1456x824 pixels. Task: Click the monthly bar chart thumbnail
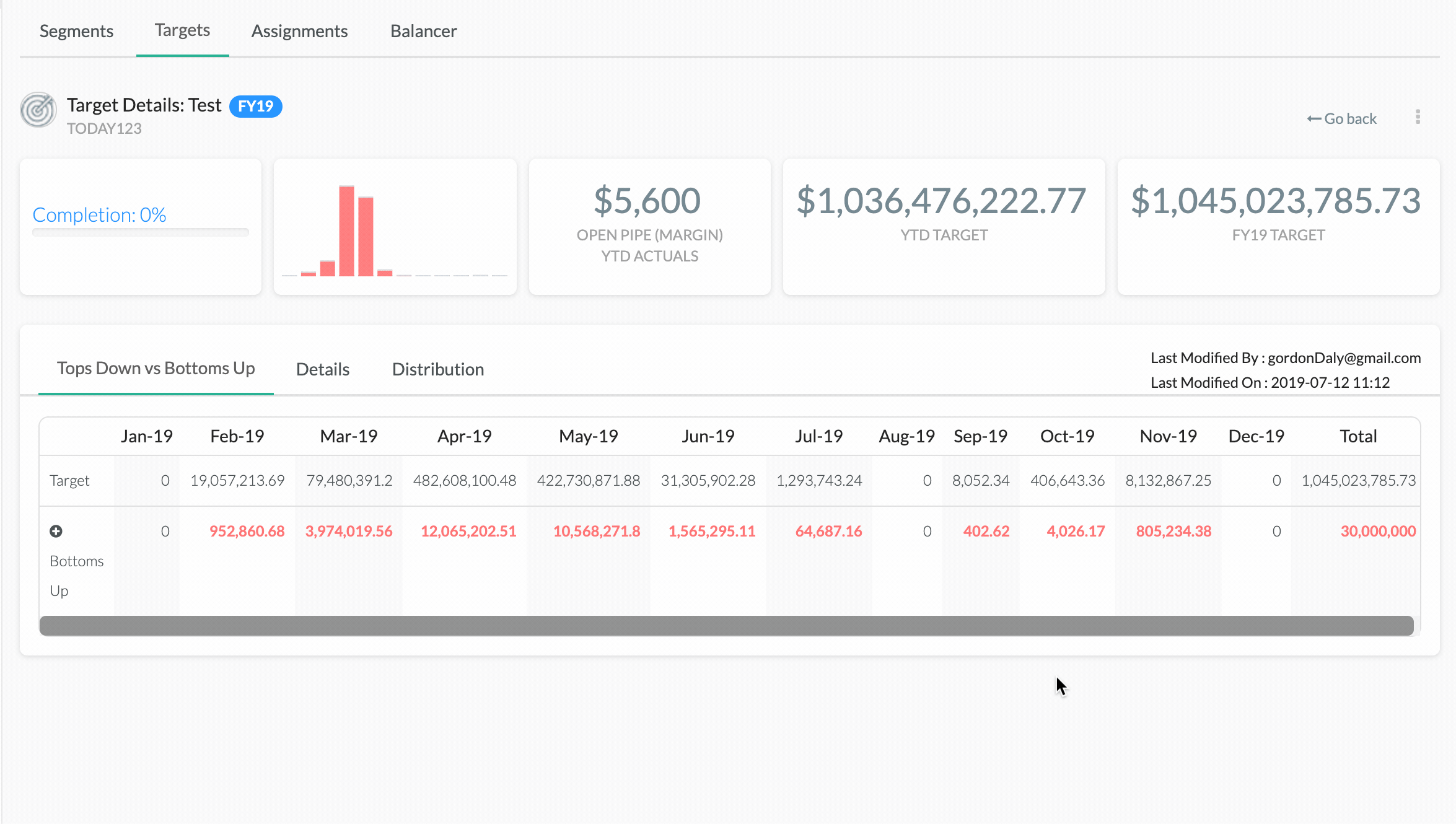[395, 227]
